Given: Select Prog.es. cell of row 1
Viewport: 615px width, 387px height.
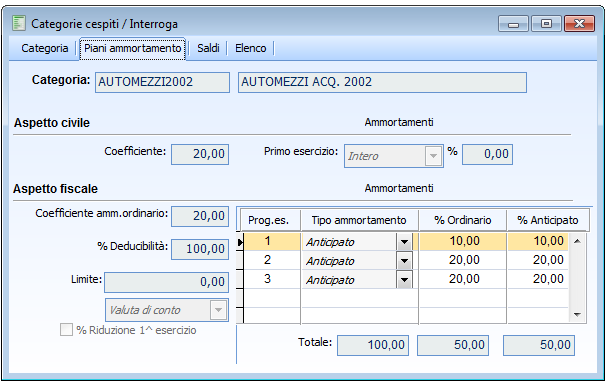Looking at the screenshot, I should tap(271, 241).
